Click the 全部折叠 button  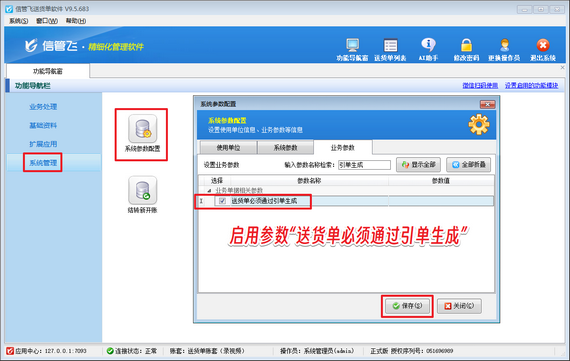tap(469, 165)
